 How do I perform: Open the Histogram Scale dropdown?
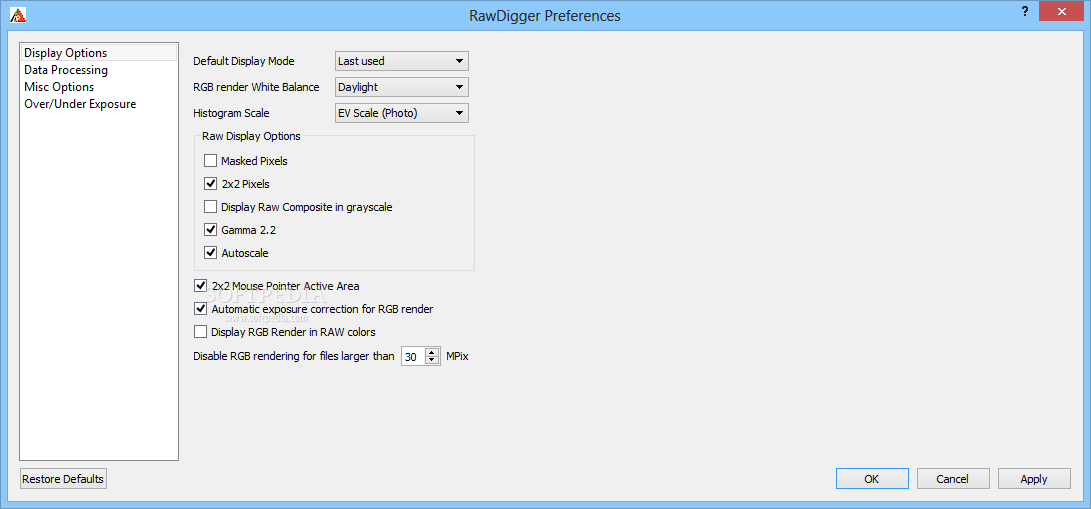point(401,113)
